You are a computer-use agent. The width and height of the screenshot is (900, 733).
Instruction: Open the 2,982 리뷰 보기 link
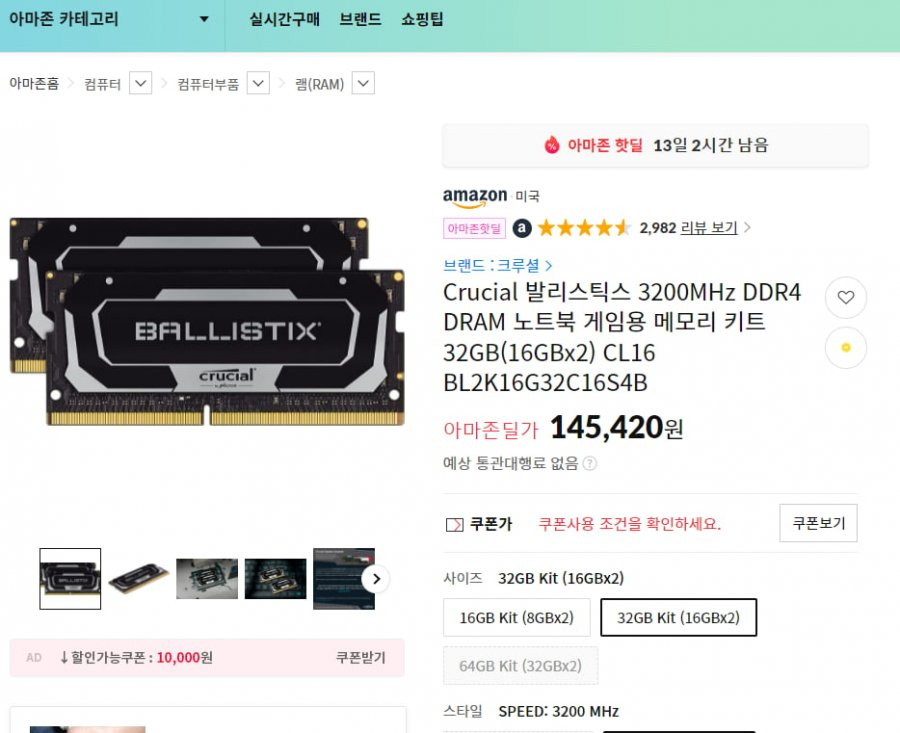click(x=689, y=228)
